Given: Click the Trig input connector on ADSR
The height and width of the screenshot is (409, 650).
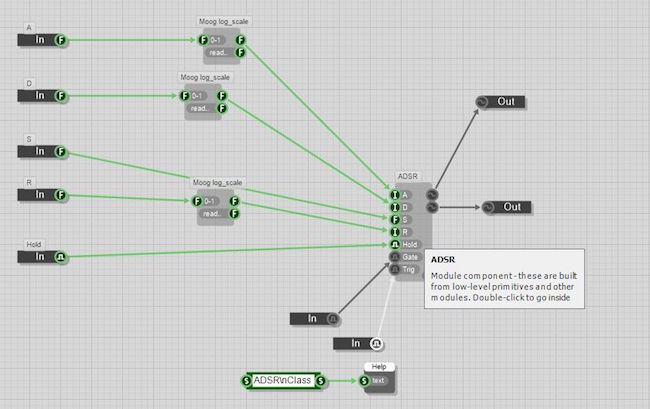Looking at the screenshot, I should pos(396,269).
